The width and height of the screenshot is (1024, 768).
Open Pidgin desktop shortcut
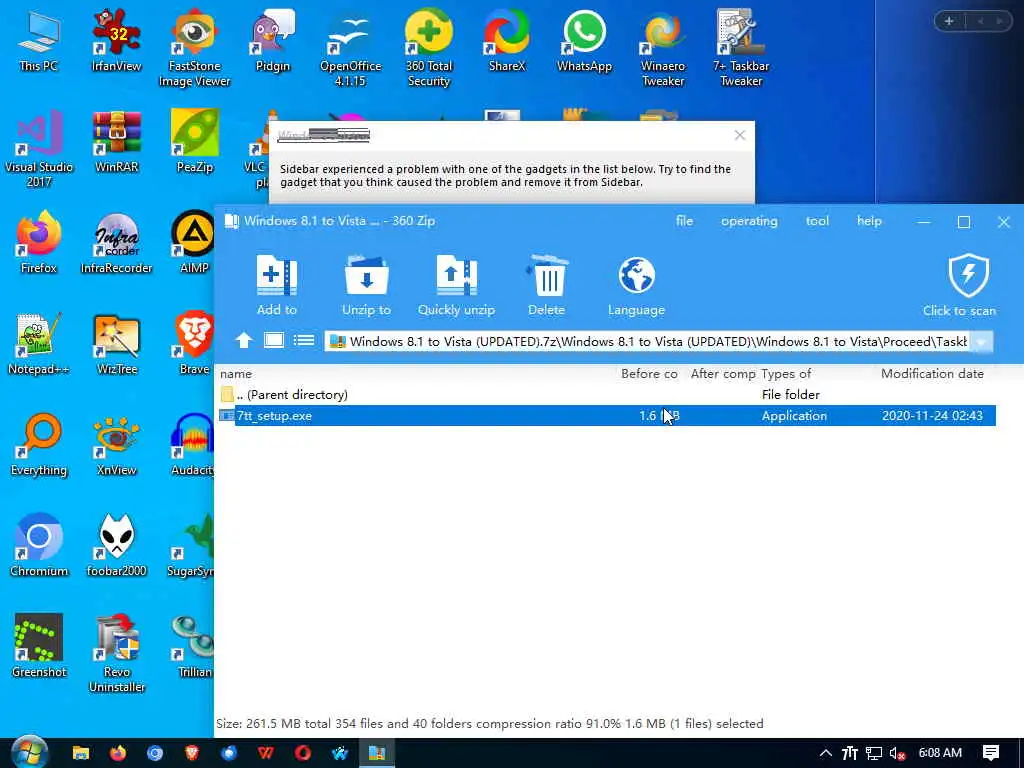pos(272,40)
